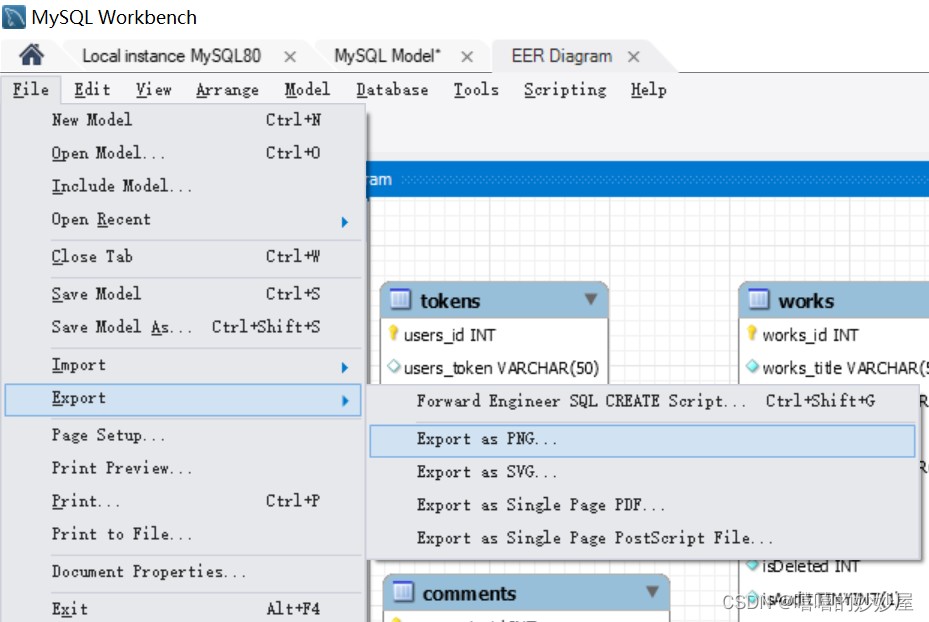Expand the Import submenu
Viewport: 929px width, 622px height.
click(344, 367)
